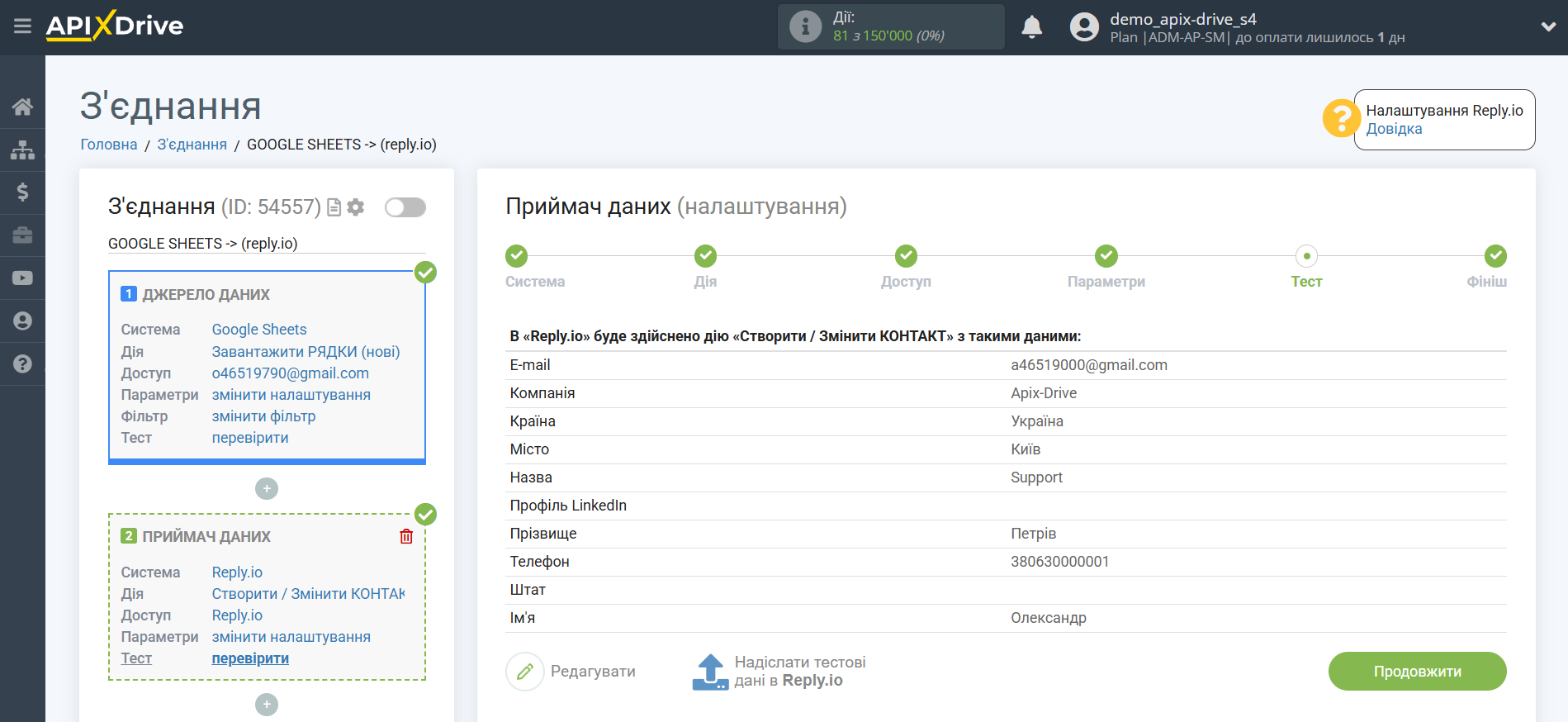Click the user avatar icon
This screenshot has width=1568, height=722.
pyautogui.click(x=1084, y=26)
